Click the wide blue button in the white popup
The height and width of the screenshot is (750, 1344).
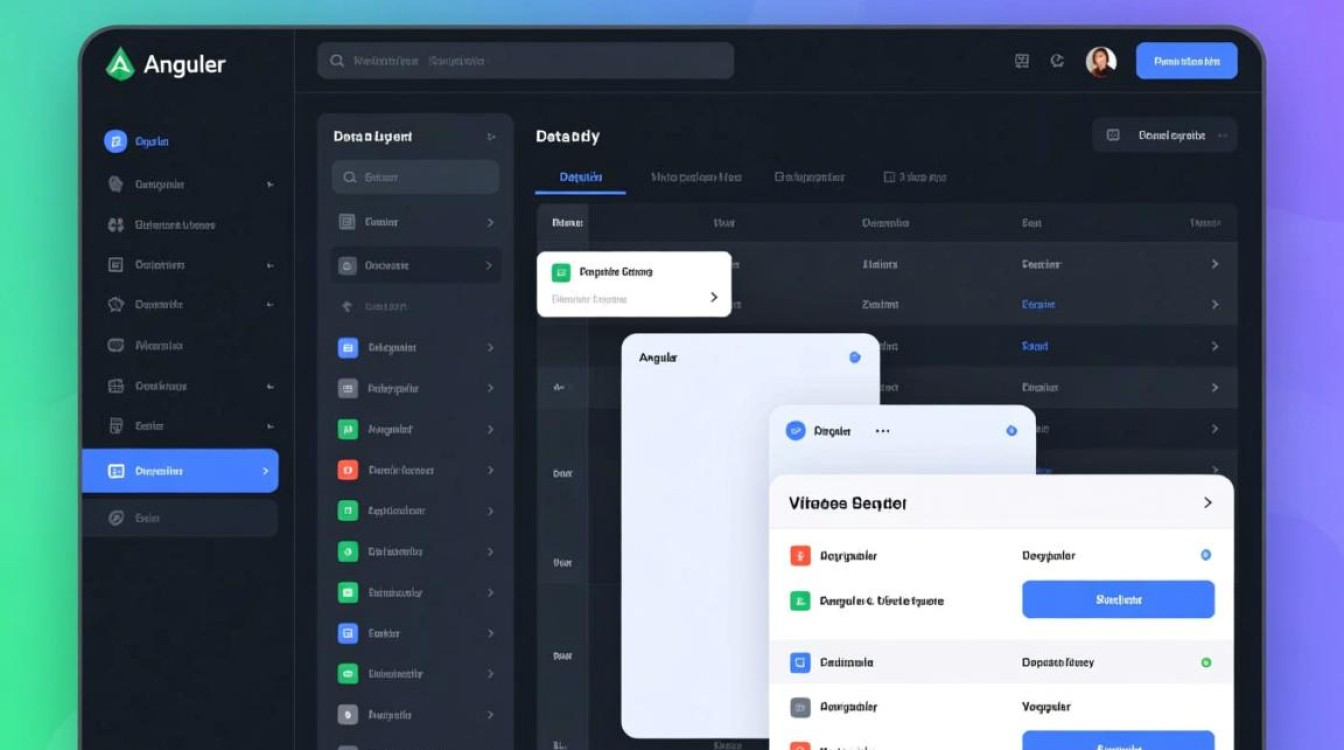[1118, 600]
